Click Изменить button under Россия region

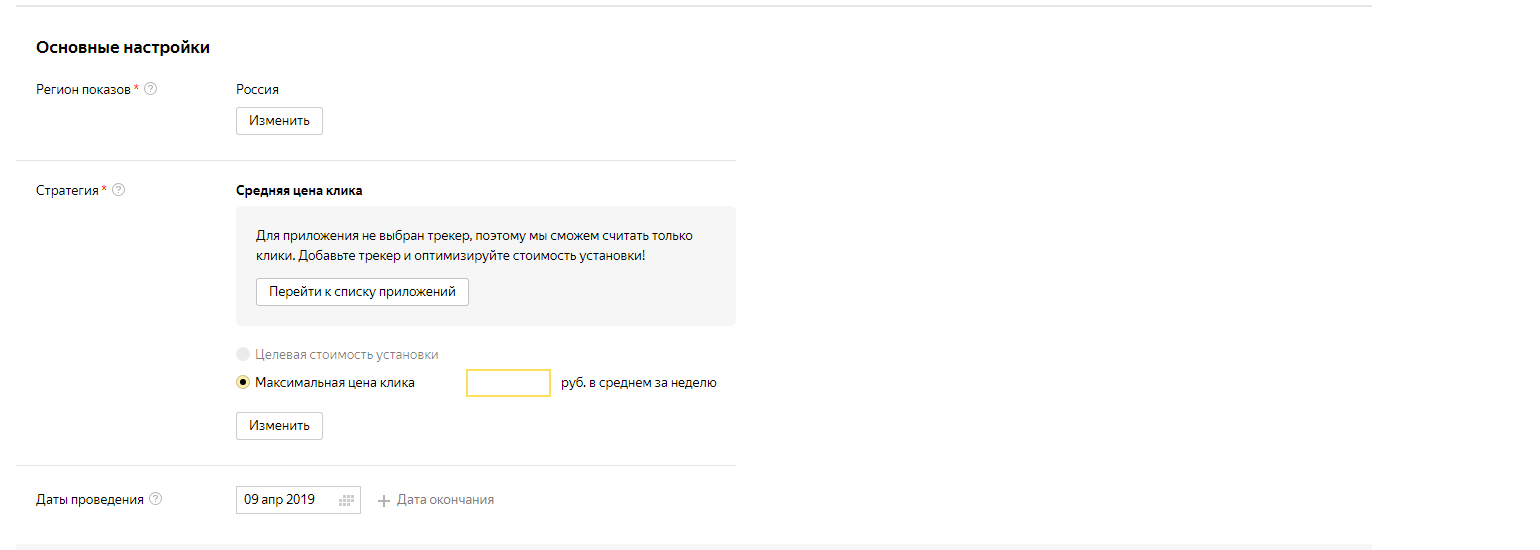[279, 121]
